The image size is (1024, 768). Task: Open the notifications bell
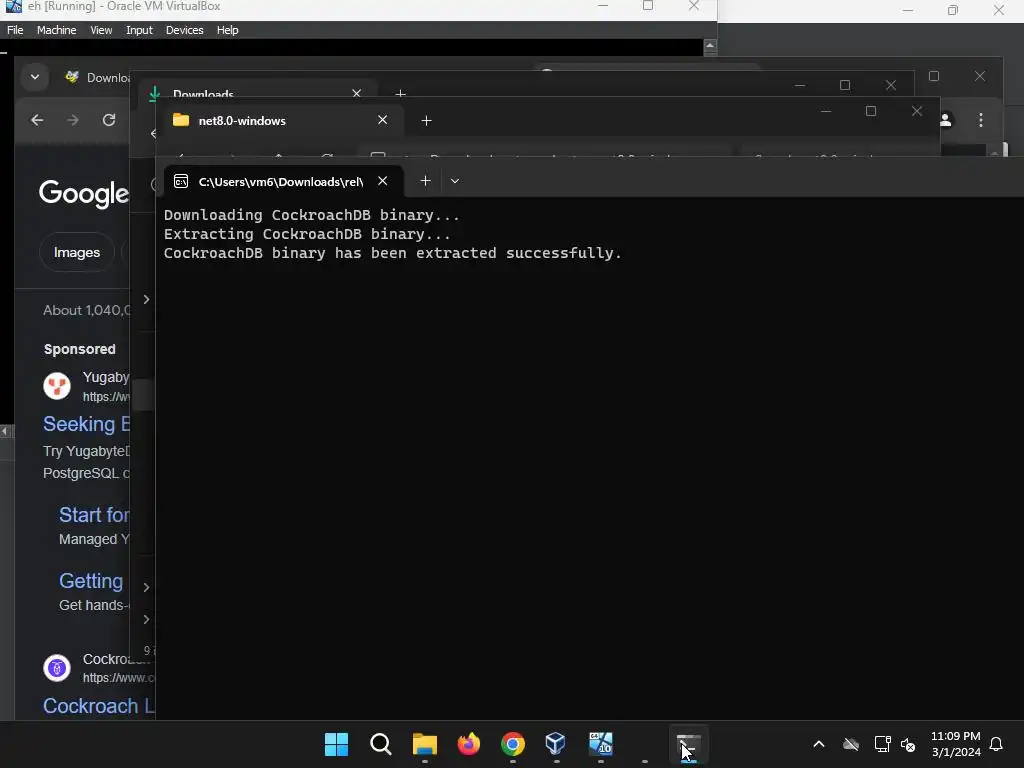click(997, 744)
